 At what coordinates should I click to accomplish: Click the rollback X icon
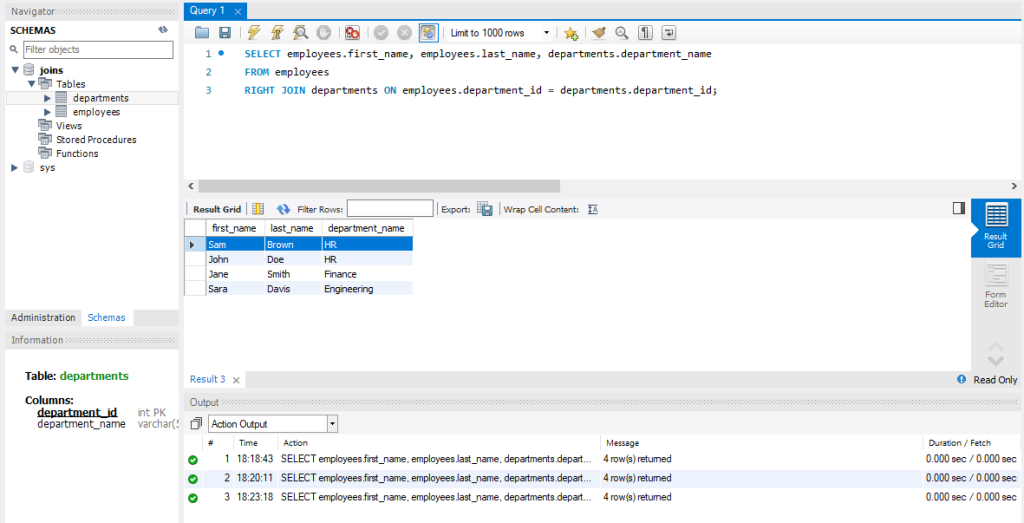pyautogui.click(x=405, y=33)
